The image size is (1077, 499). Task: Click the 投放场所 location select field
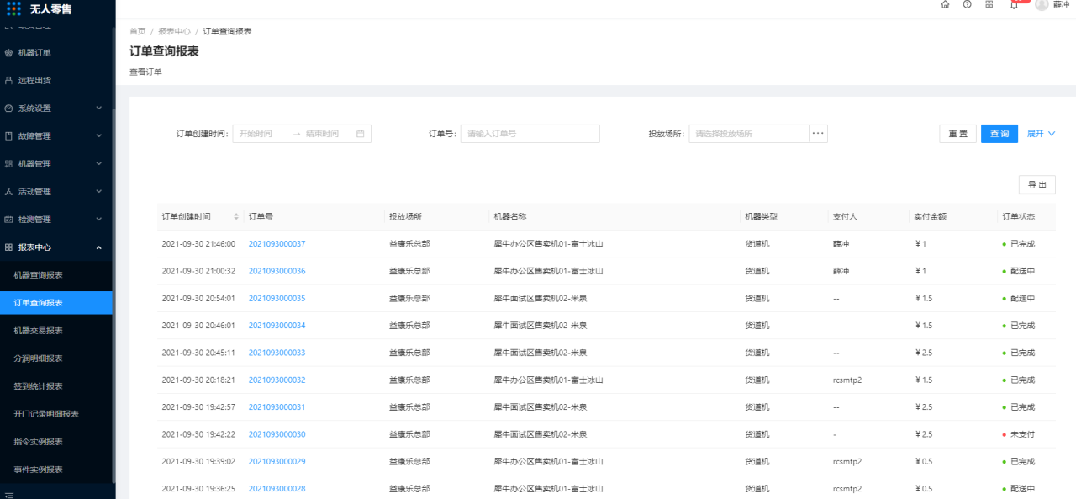[749, 133]
